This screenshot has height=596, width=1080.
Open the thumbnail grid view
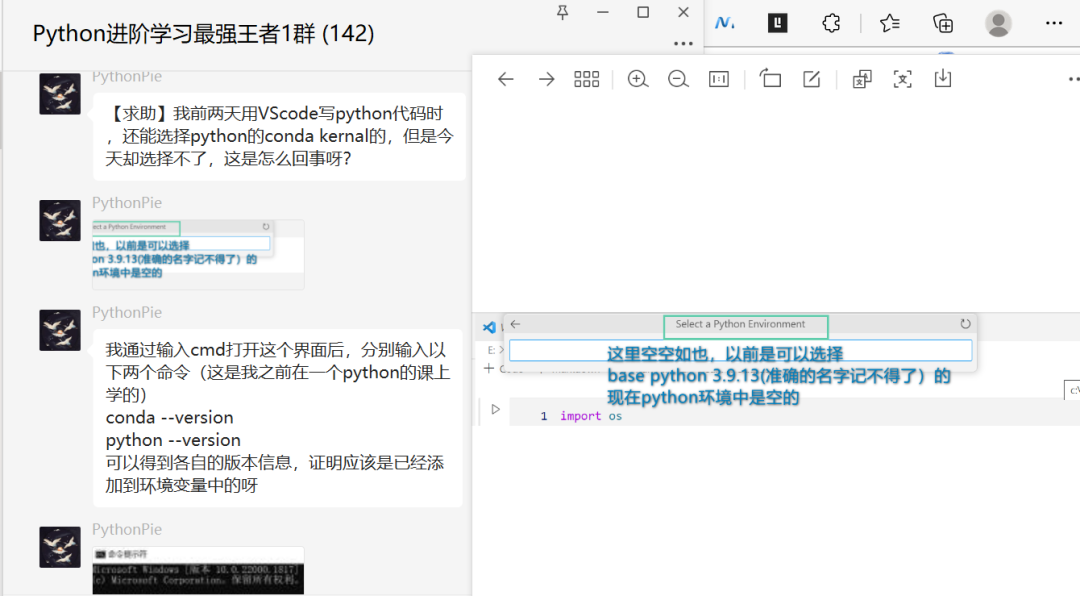coord(586,78)
